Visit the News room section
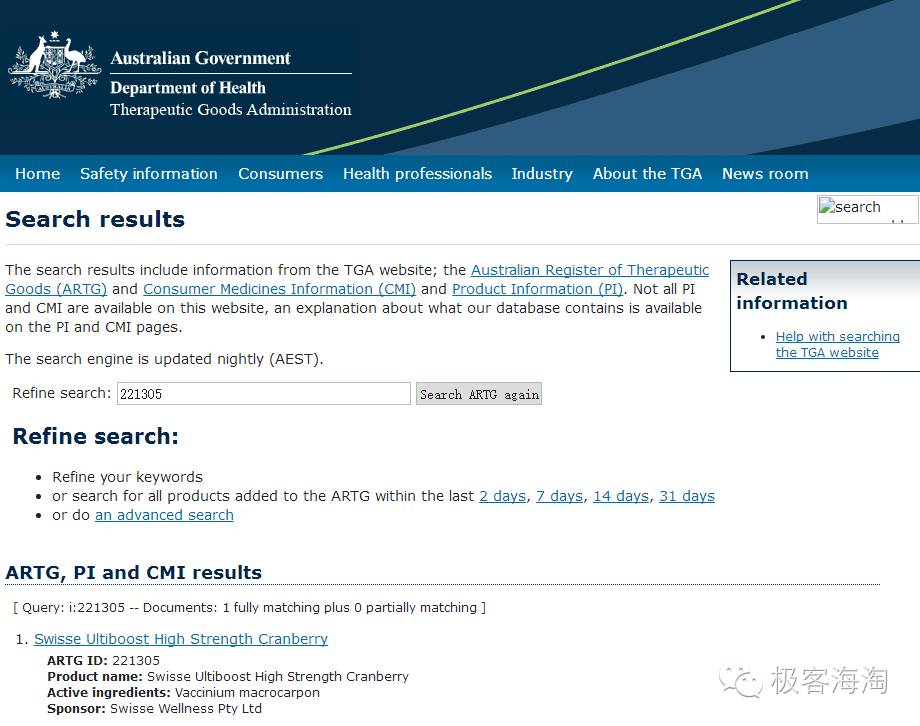Screen dimensions: 920x726 click(x=765, y=174)
